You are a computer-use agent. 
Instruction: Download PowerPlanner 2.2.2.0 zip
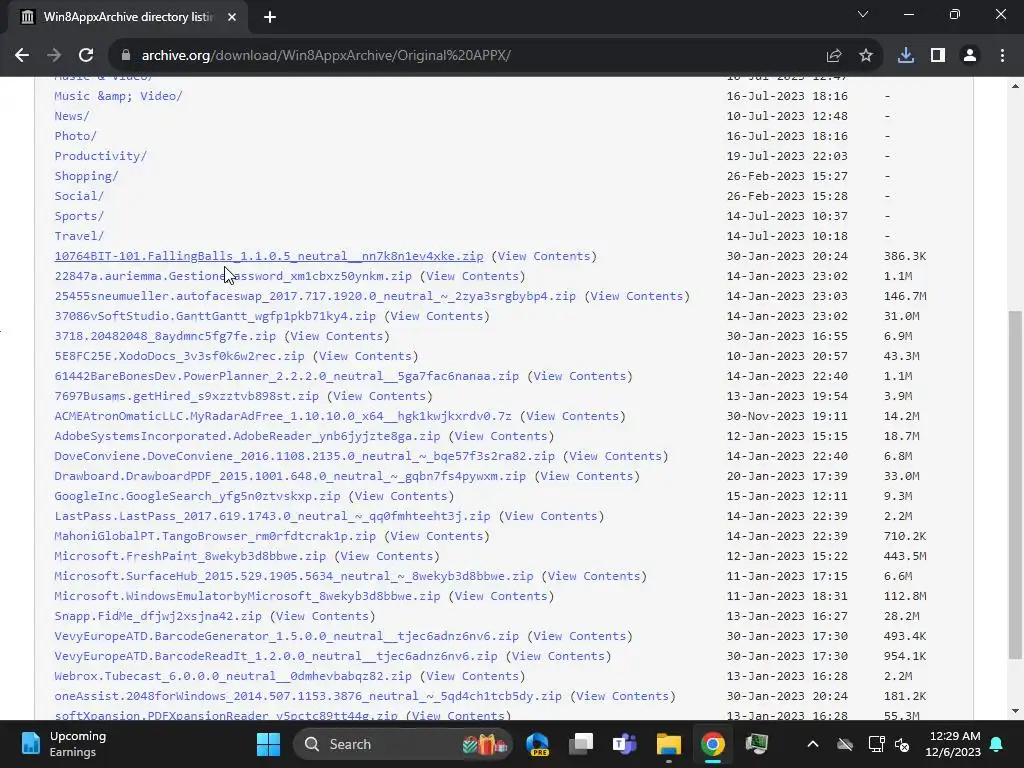(287, 376)
